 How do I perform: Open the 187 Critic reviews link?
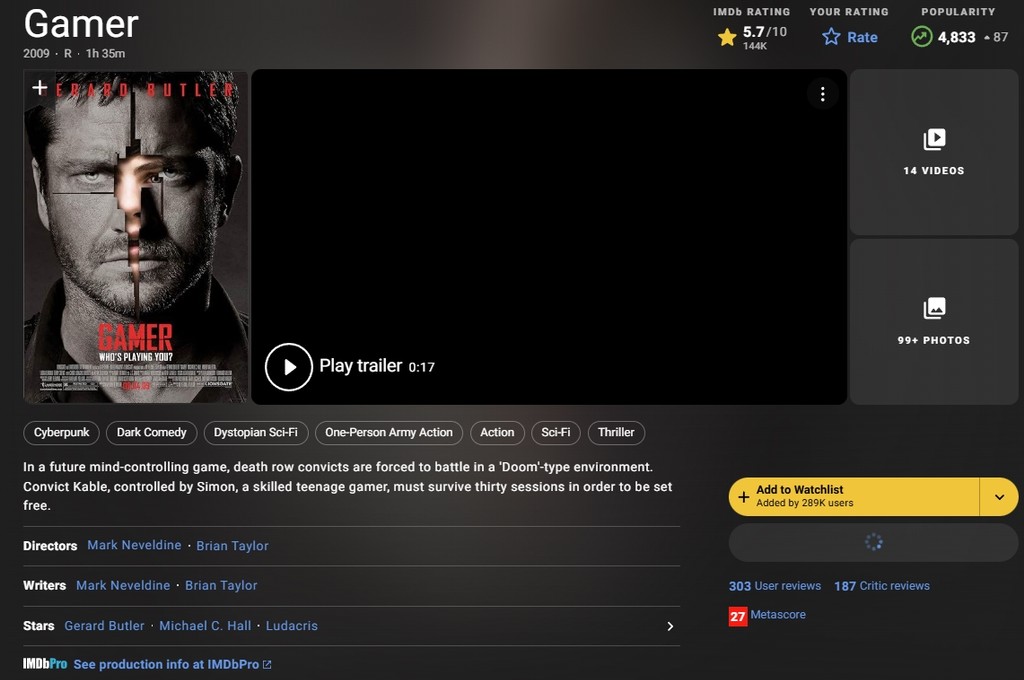click(x=882, y=586)
